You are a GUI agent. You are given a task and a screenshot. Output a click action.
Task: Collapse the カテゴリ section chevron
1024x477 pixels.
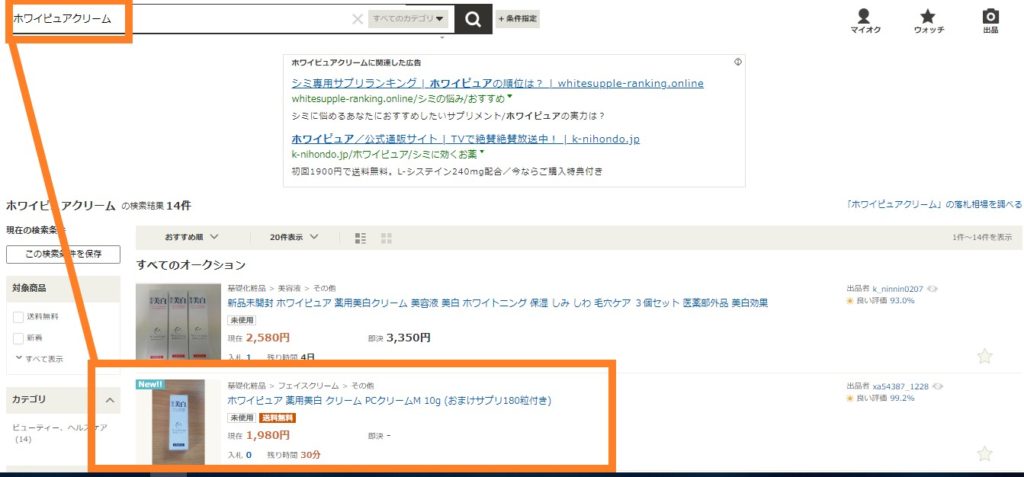110,400
